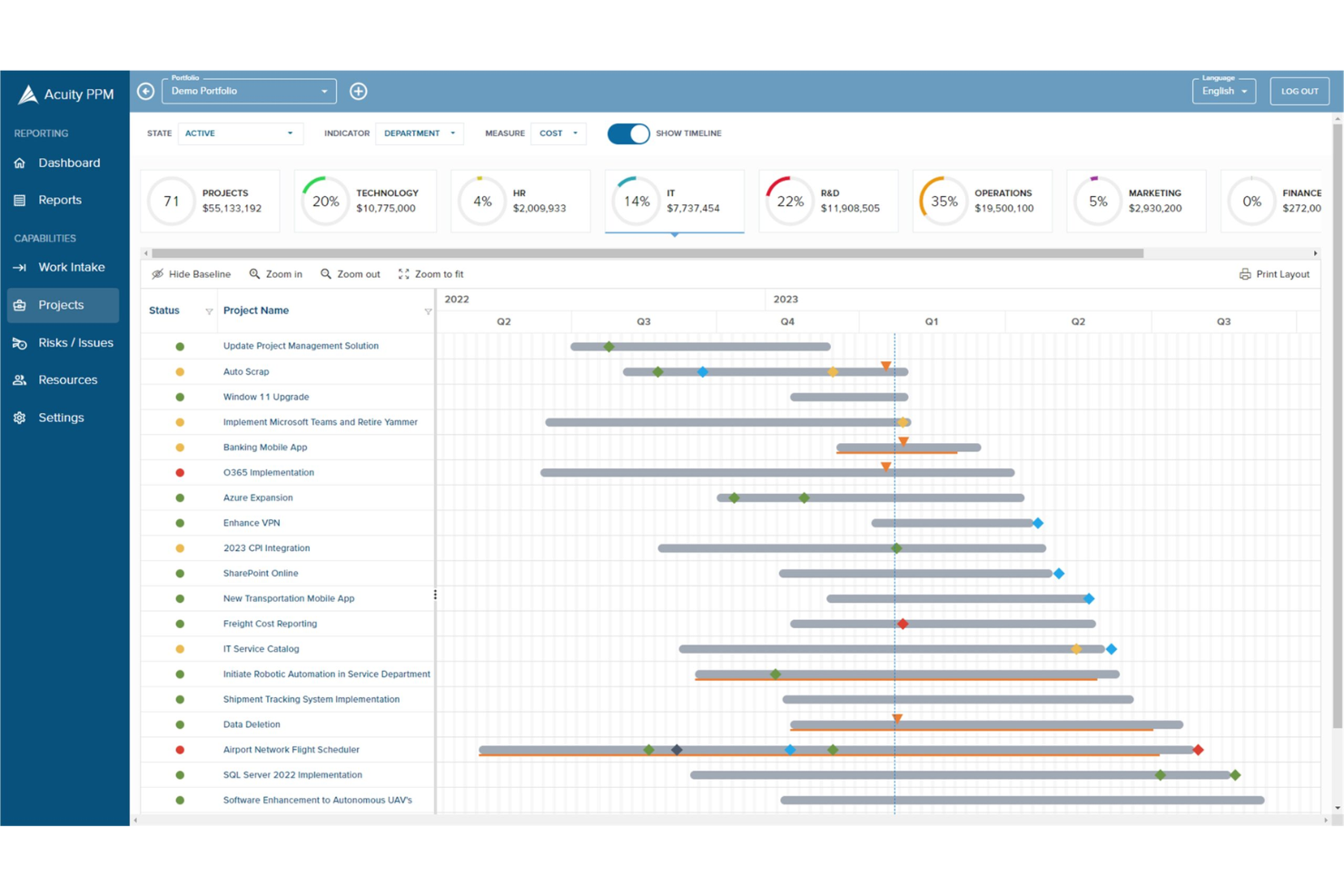Open the filter icon next to Project Name
This screenshot has height=896, width=1344.
coord(428,311)
